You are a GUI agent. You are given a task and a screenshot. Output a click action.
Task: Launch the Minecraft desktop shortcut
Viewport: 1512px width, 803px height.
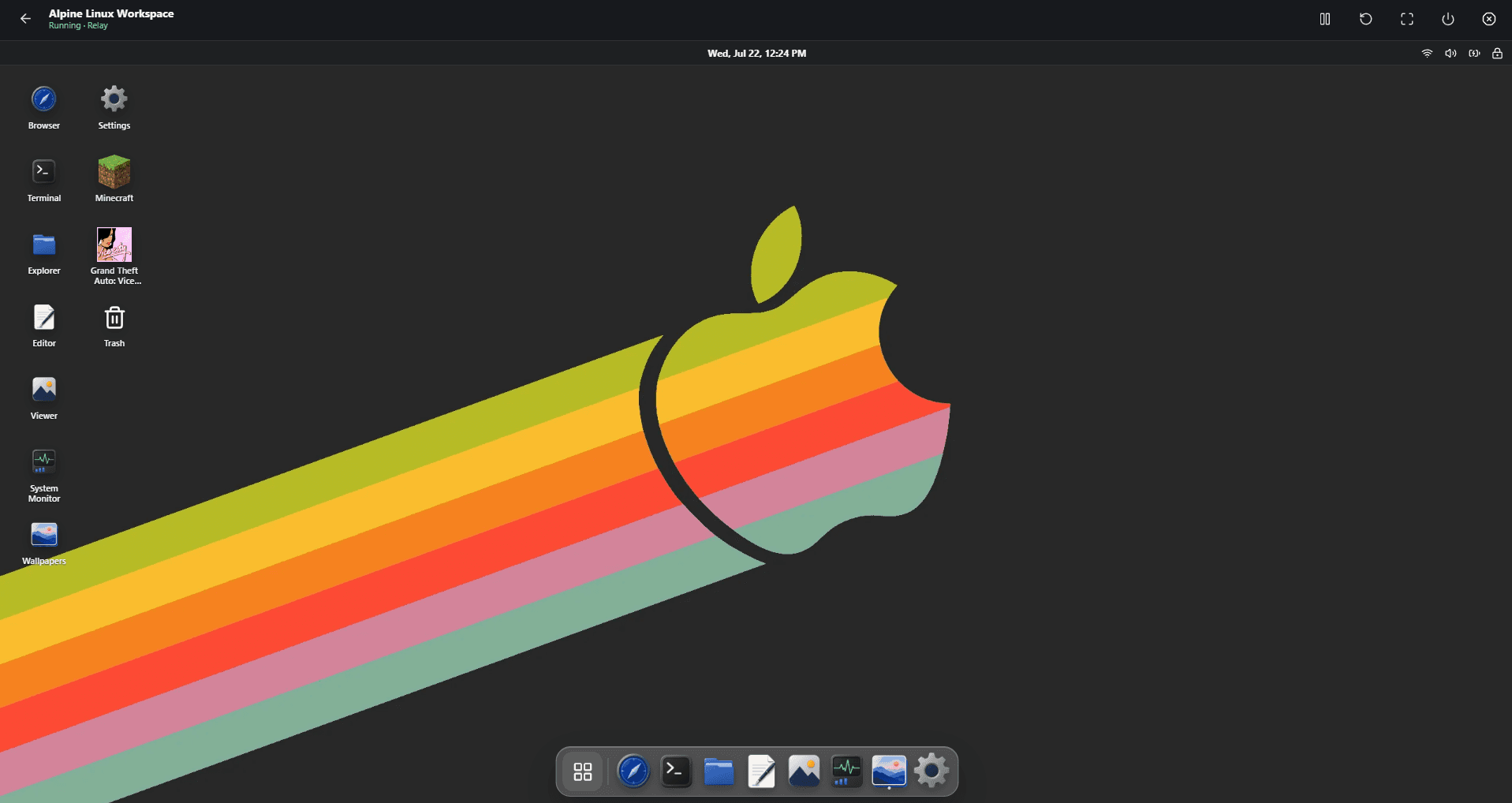114,179
